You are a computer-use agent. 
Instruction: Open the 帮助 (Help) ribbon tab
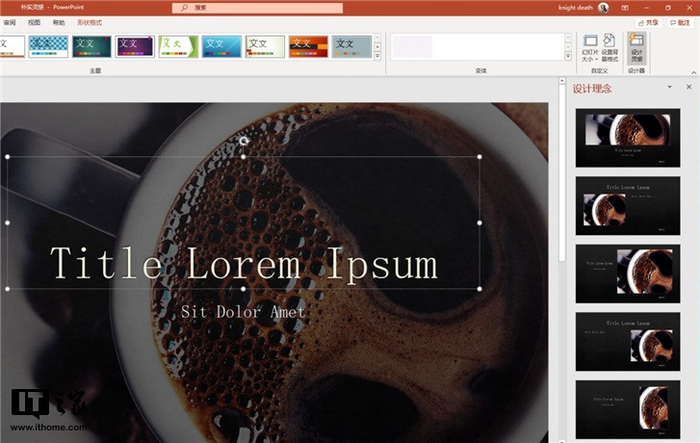pos(58,22)
